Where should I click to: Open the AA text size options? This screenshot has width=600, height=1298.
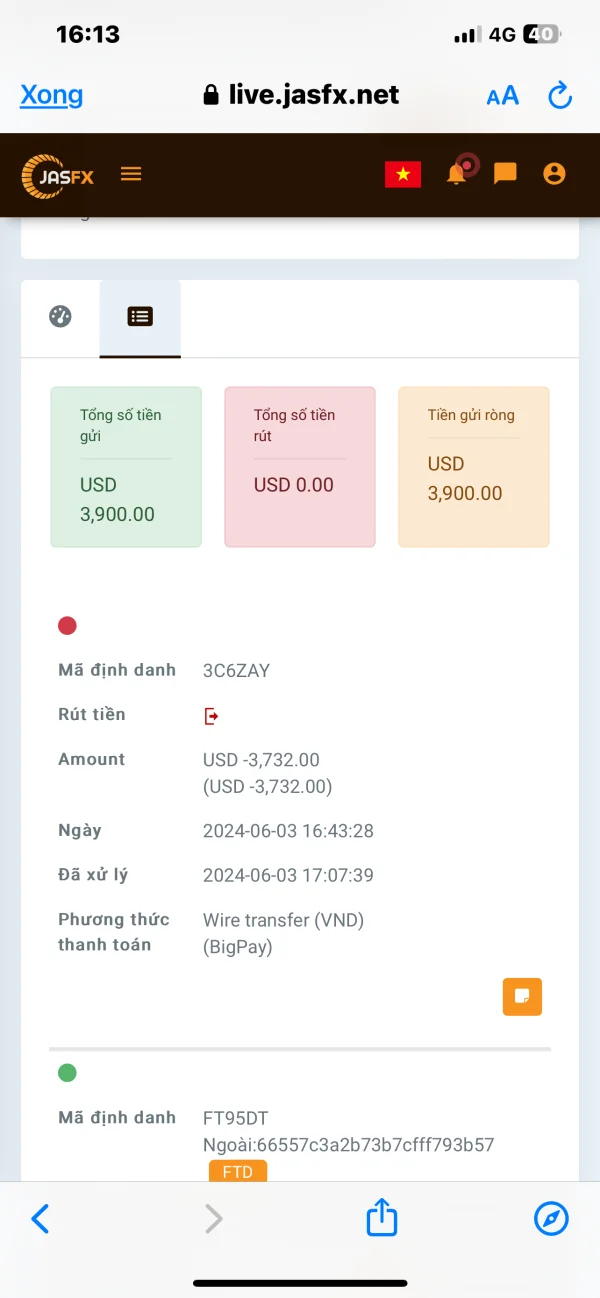click(x=502, y=96)
